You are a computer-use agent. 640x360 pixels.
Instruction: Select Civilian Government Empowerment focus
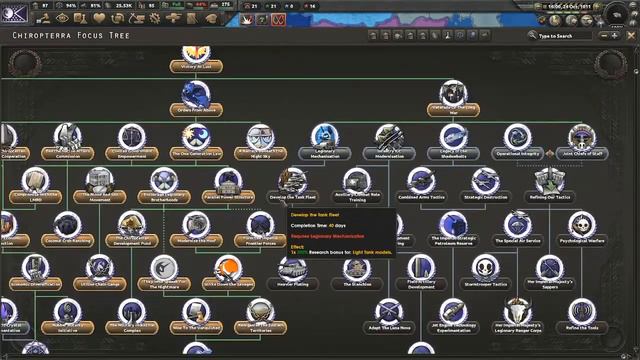131,142
